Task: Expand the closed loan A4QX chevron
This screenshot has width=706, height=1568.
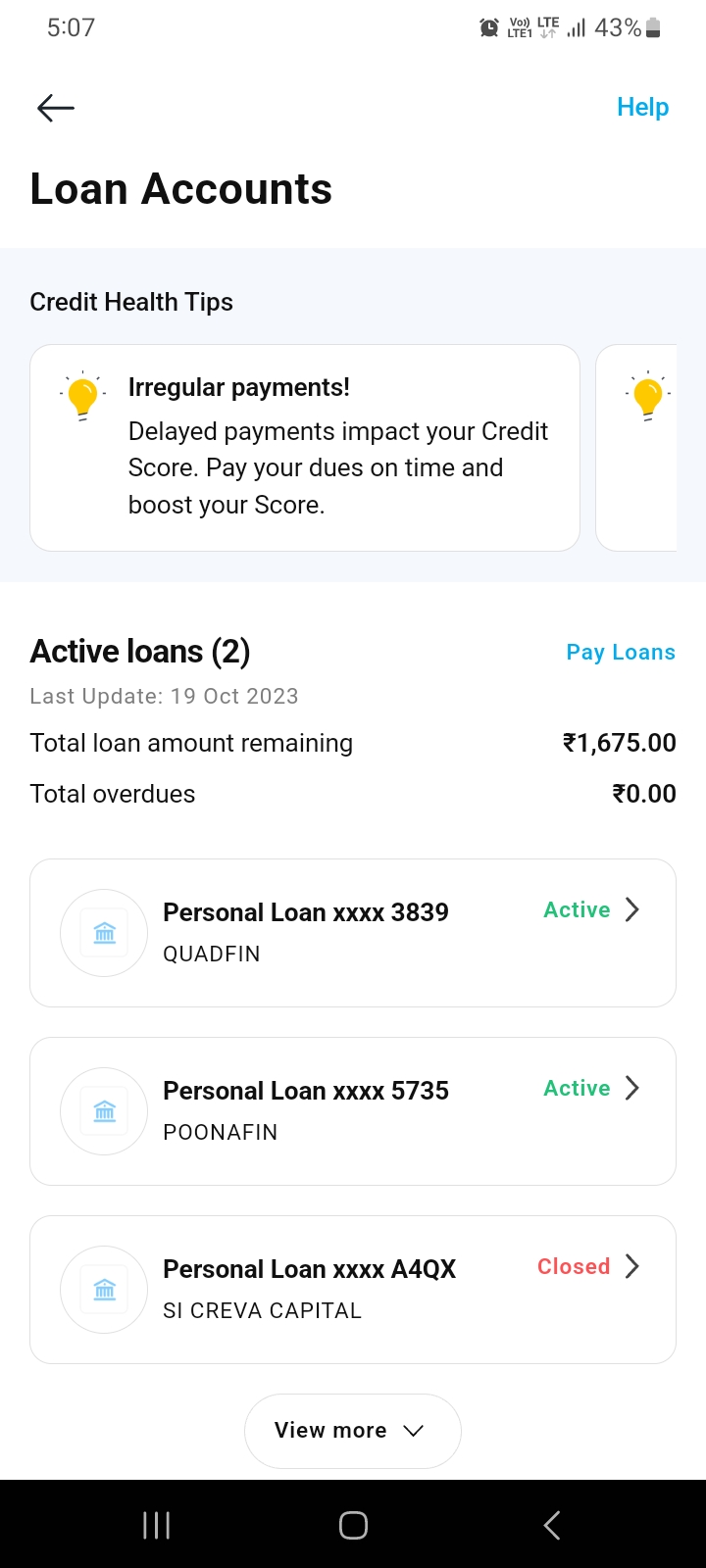Action: 632,1267
